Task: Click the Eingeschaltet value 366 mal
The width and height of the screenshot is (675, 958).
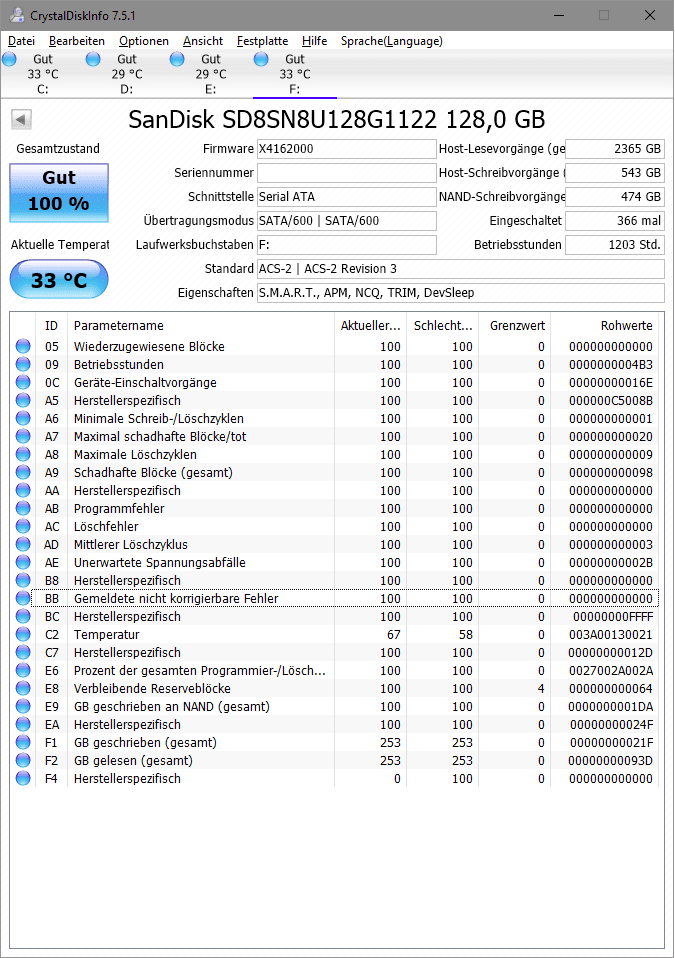Action: tap(615, 221)
